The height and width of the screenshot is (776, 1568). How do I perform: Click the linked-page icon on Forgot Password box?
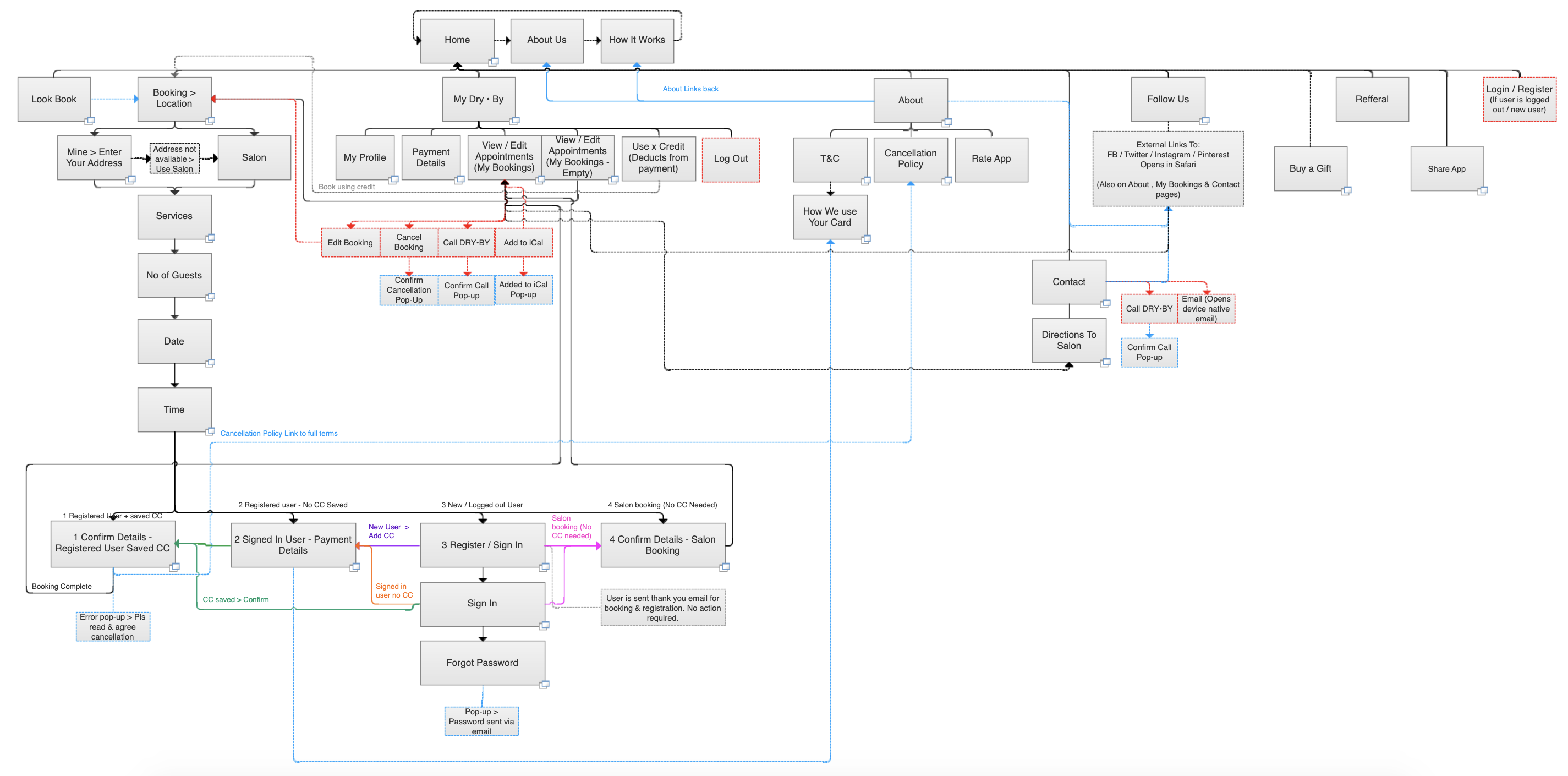point(544,684)
